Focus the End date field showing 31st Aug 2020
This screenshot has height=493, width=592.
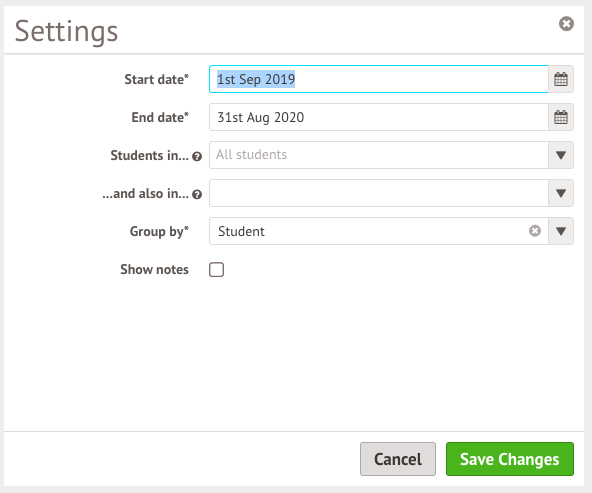[x=379, y=117]
